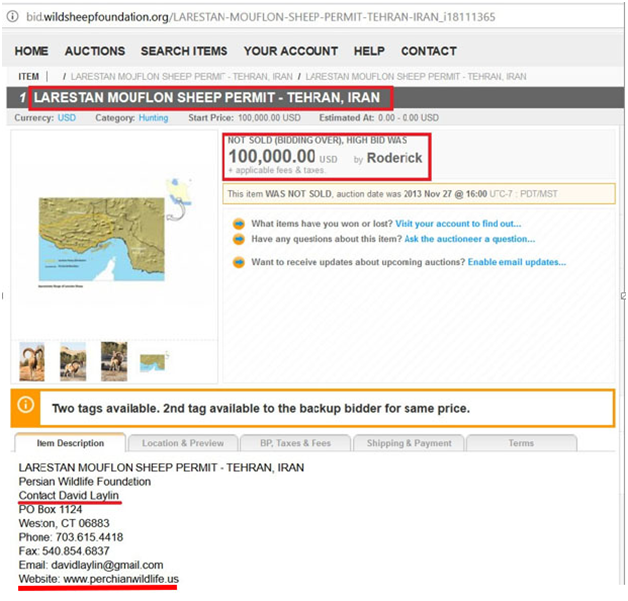Click the bullet icon beside 'Have any questions'
Screen dimensions: 628x601
(x=238, y=240)
